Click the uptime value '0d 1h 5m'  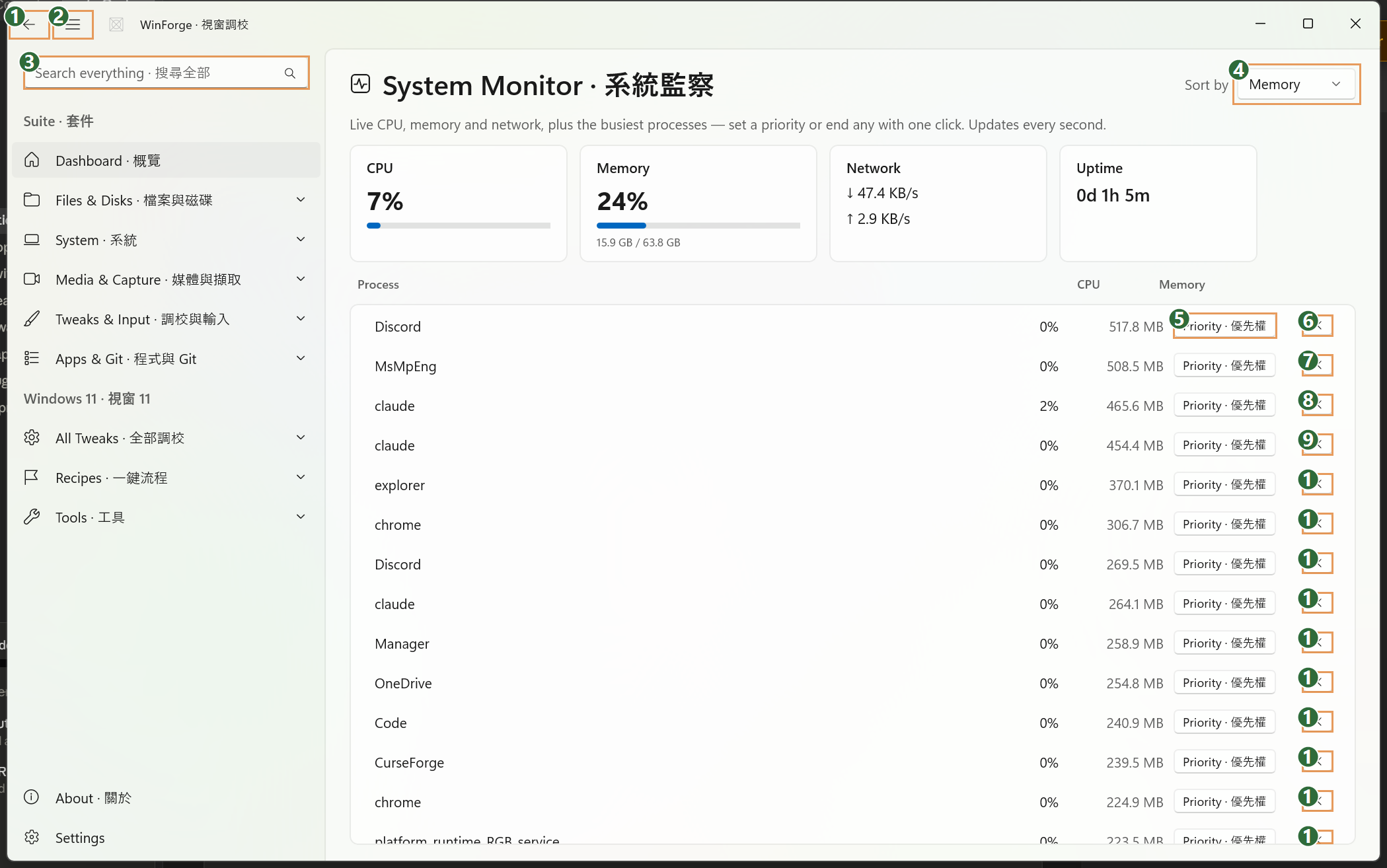pos(1113,196)
